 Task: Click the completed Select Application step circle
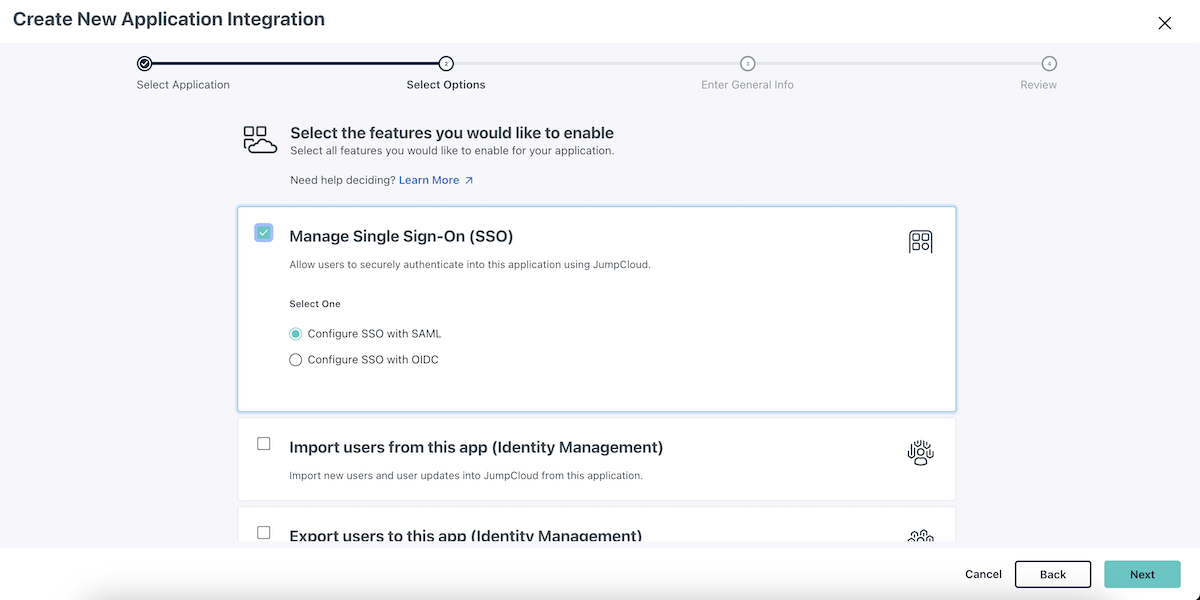point(145,63)
